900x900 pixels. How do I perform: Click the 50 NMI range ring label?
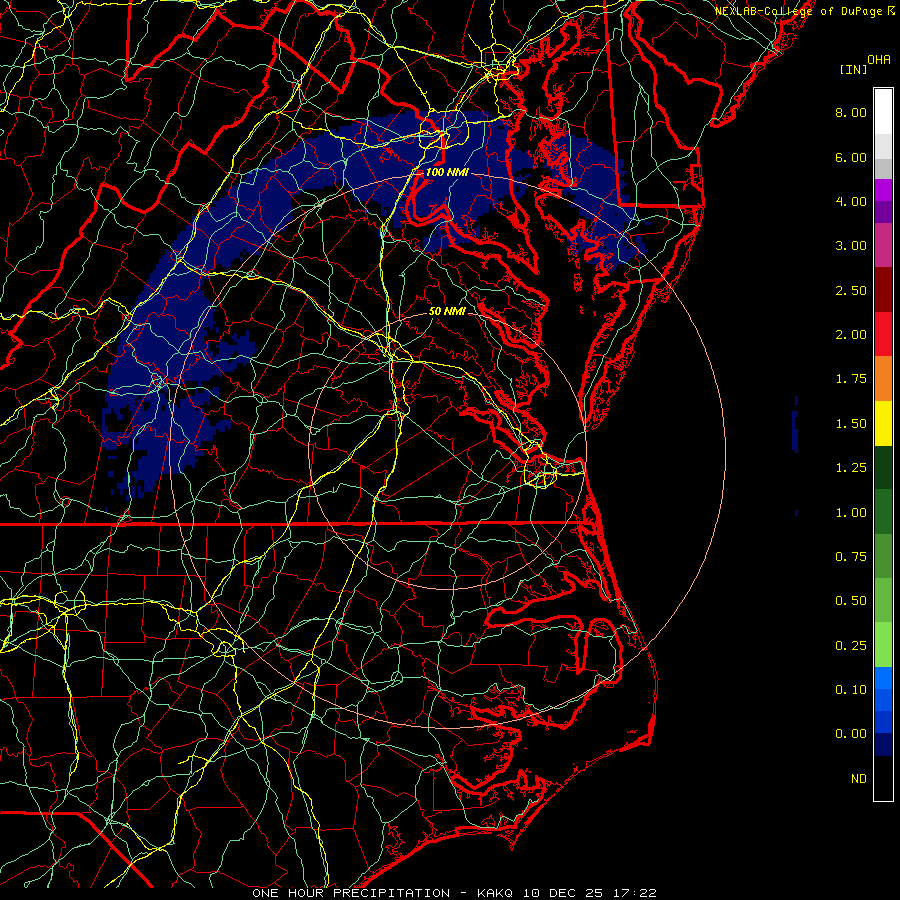point(447,311)
